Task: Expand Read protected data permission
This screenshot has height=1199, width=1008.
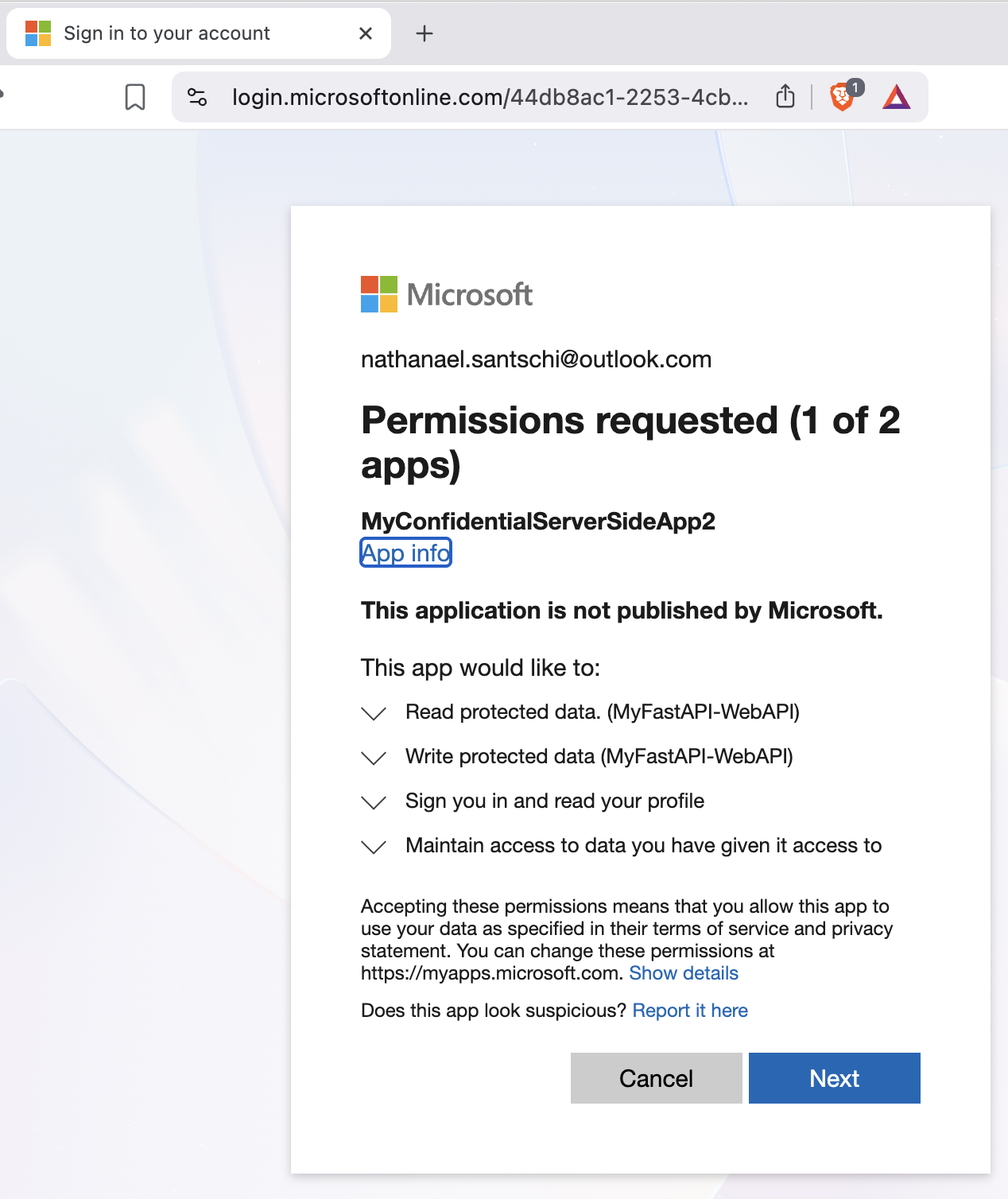Action: 374,712
